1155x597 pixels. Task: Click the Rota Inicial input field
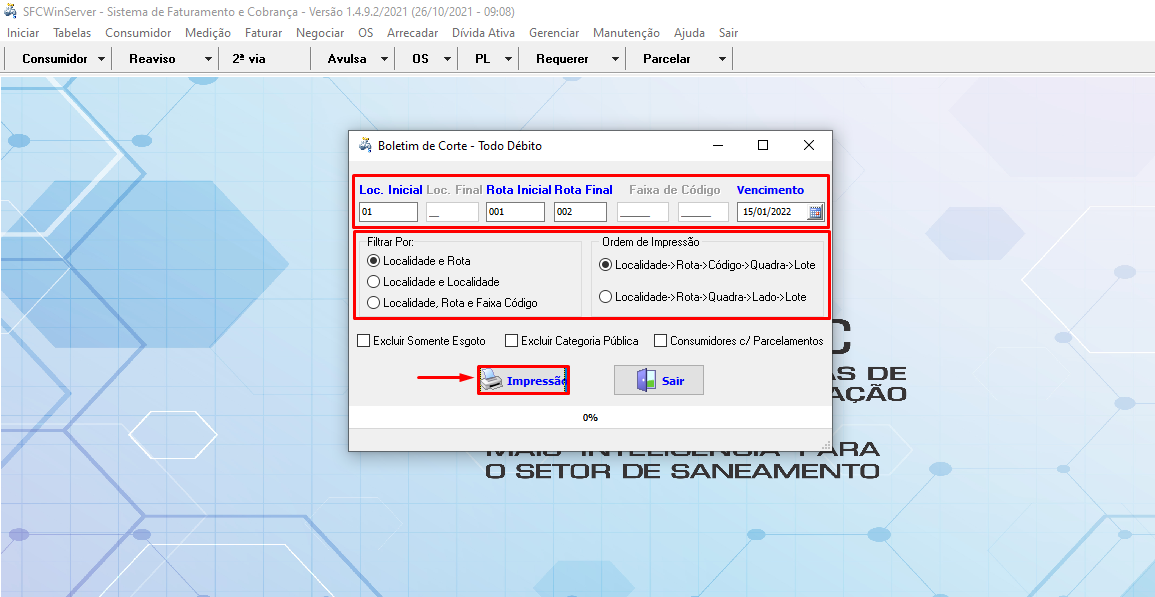515,212
